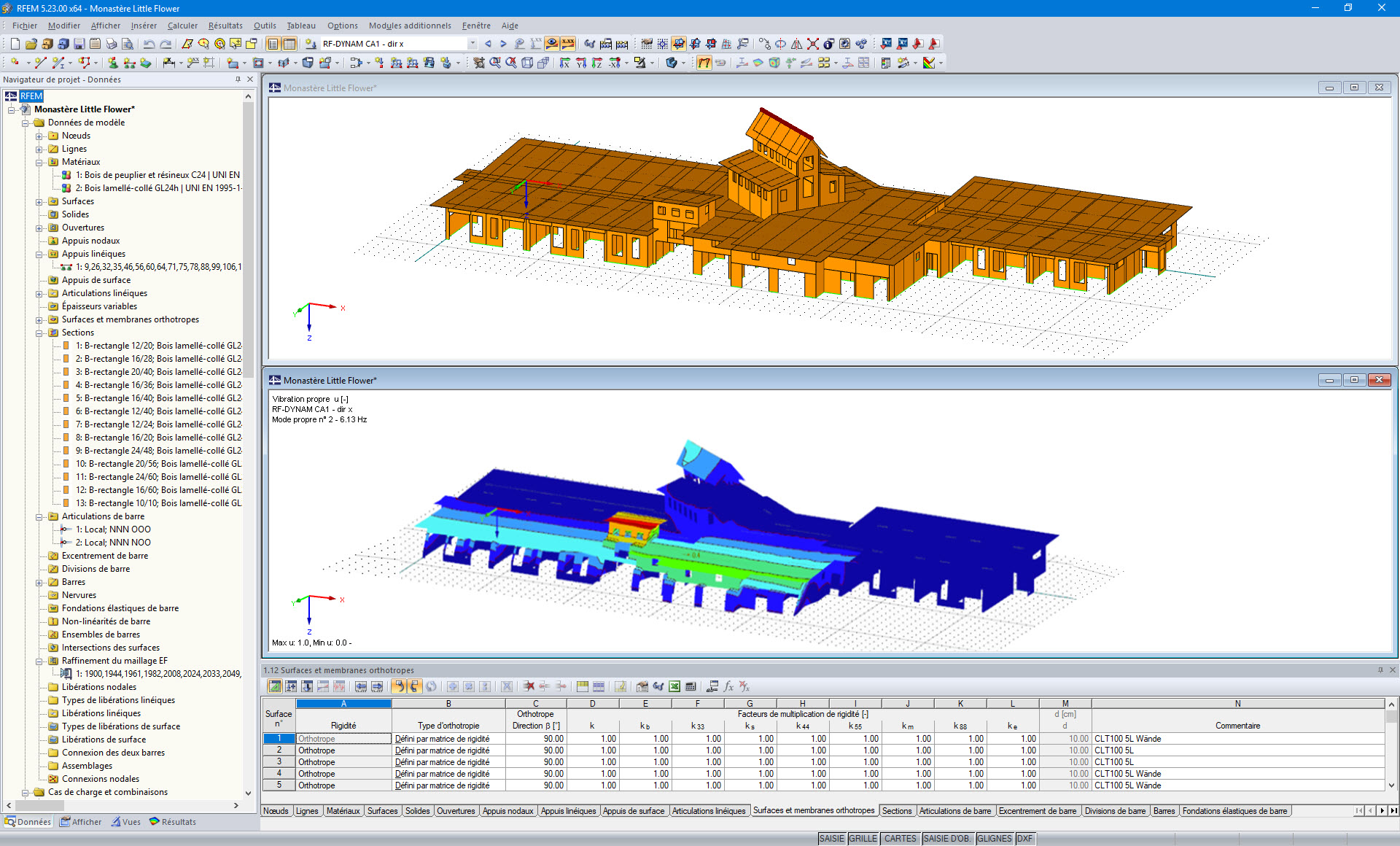Switch to the Matériaux table tab
Image resolution: width=1400 pixels, height=846 pixels.
tap(343, 810)
